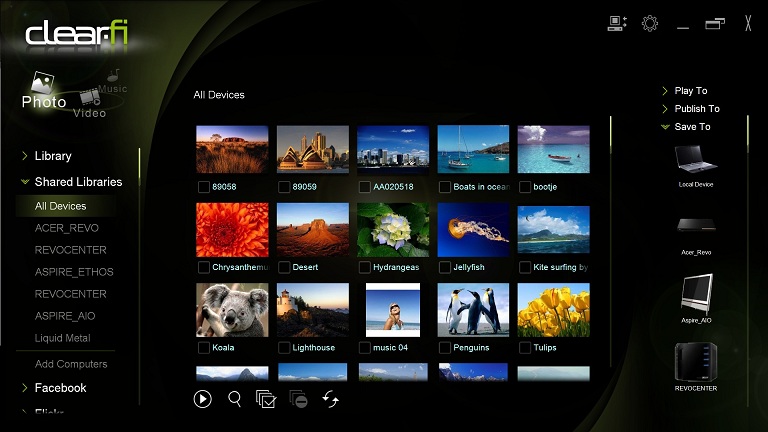
Task: Select the Penguins checkbox
Action: (x=445, y=348)
